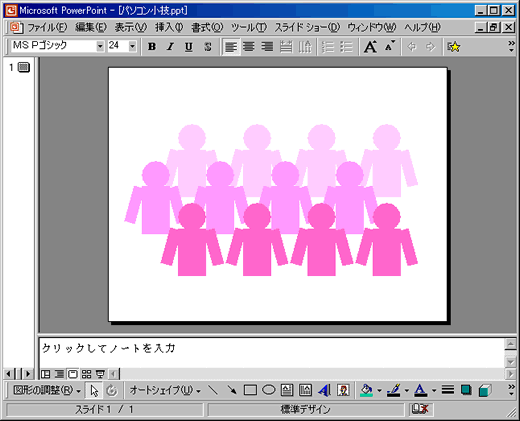Open 3-D settings icon
The height and width of the screenshot is (421, 520).
pos(485,390)
